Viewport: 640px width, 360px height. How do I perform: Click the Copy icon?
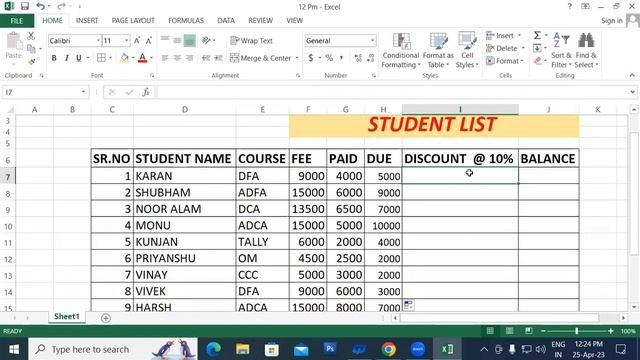tap(31, 49)
